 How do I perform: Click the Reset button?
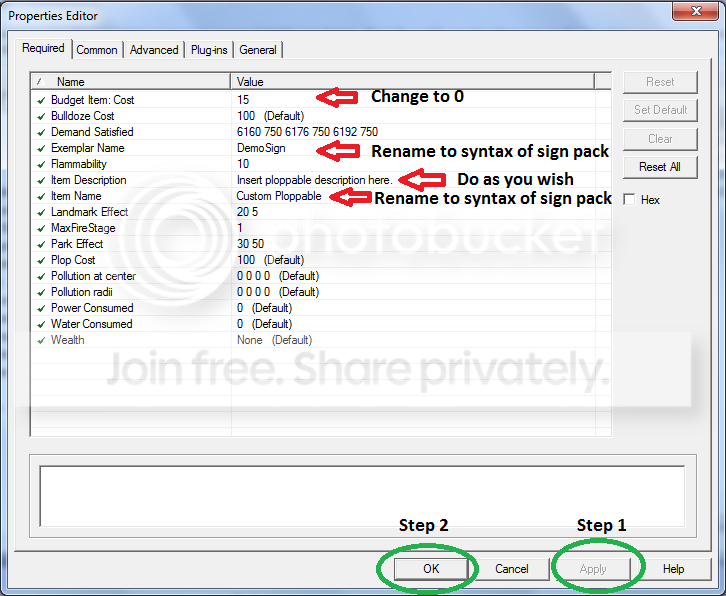[660, 82]
